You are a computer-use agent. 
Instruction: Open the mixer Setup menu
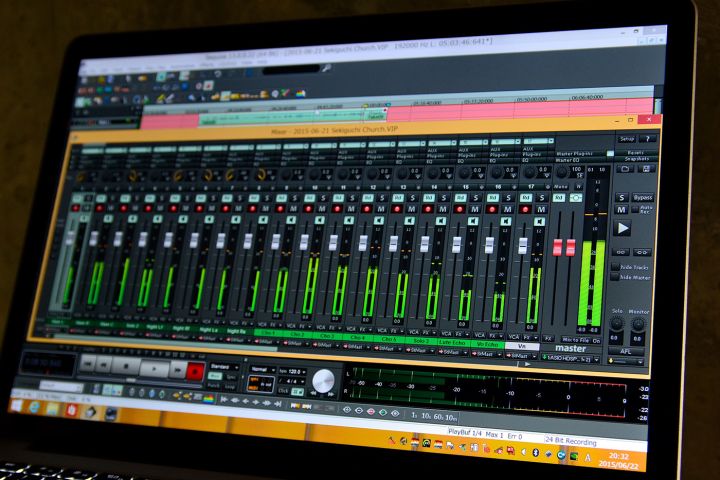[x=627, y=139]
